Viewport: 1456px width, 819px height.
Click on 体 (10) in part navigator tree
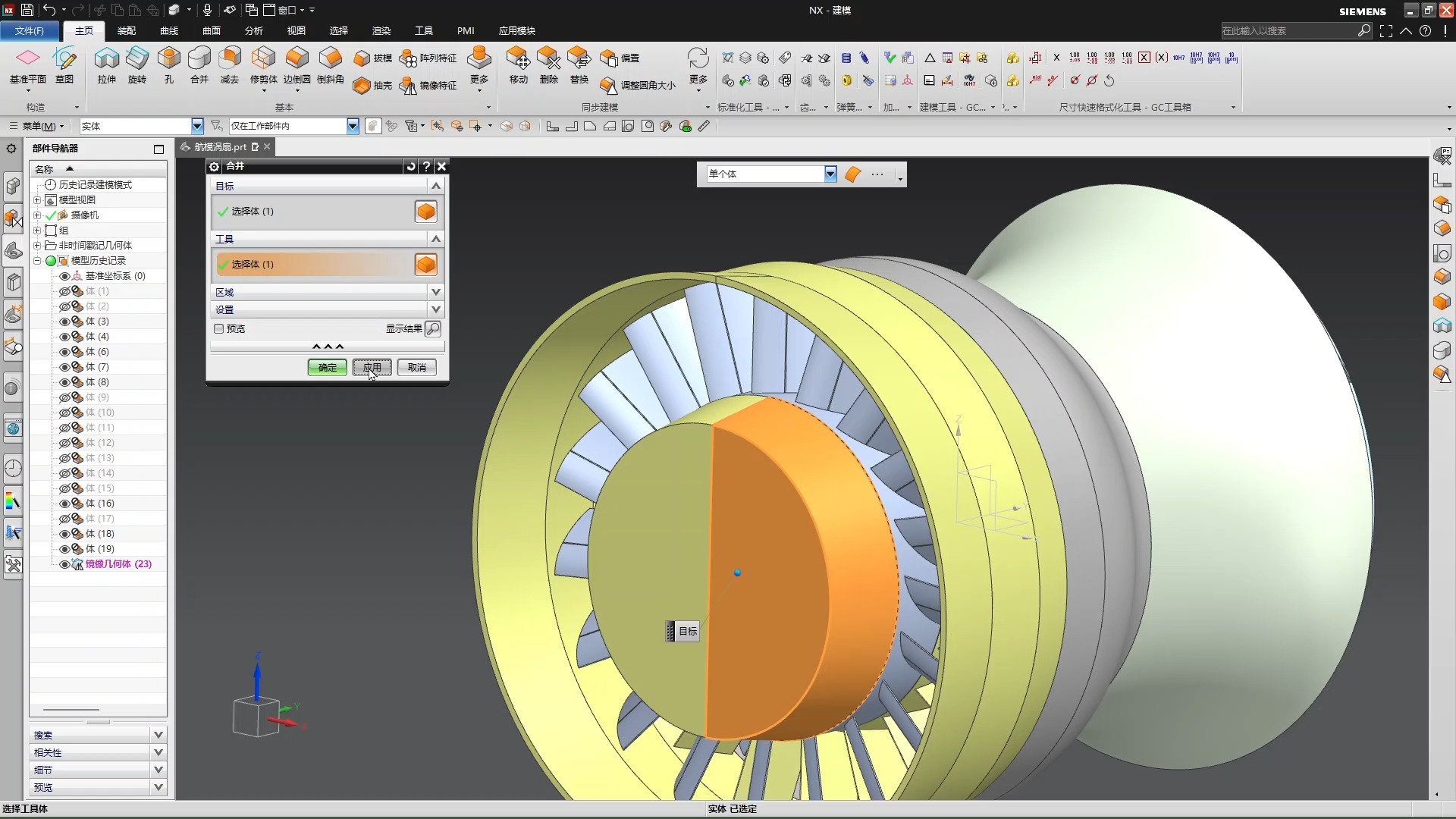[100, 412]
